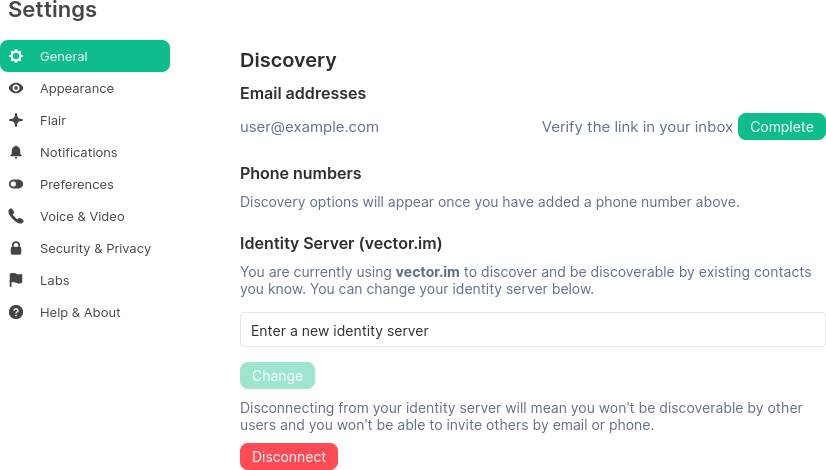
Task: Focus the new identity server field
Action: (532, 330)
